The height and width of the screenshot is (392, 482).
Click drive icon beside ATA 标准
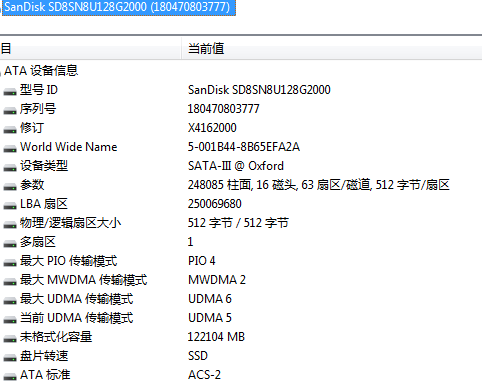[x=10, y=376]
